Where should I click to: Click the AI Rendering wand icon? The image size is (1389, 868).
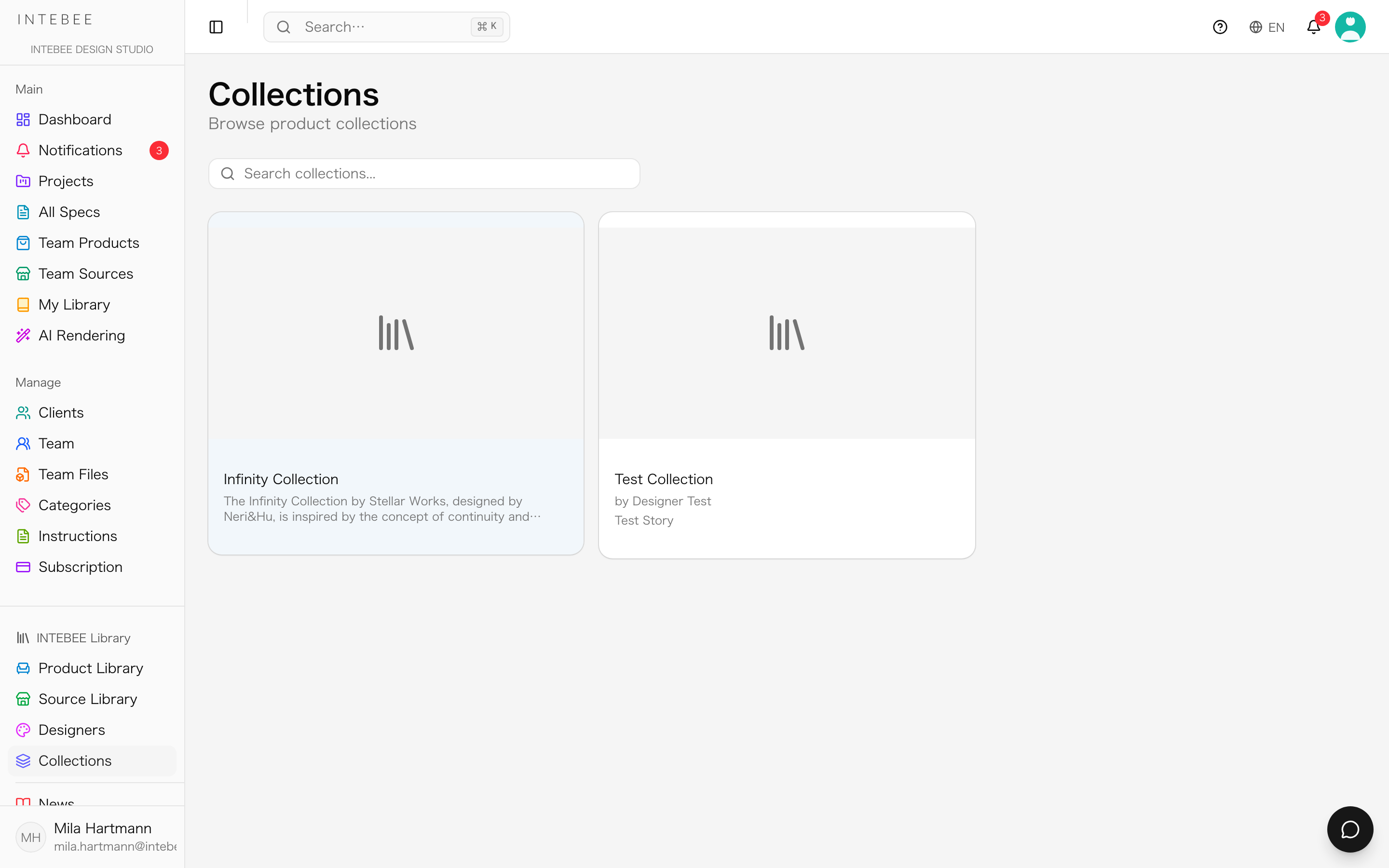coord(23,335)
